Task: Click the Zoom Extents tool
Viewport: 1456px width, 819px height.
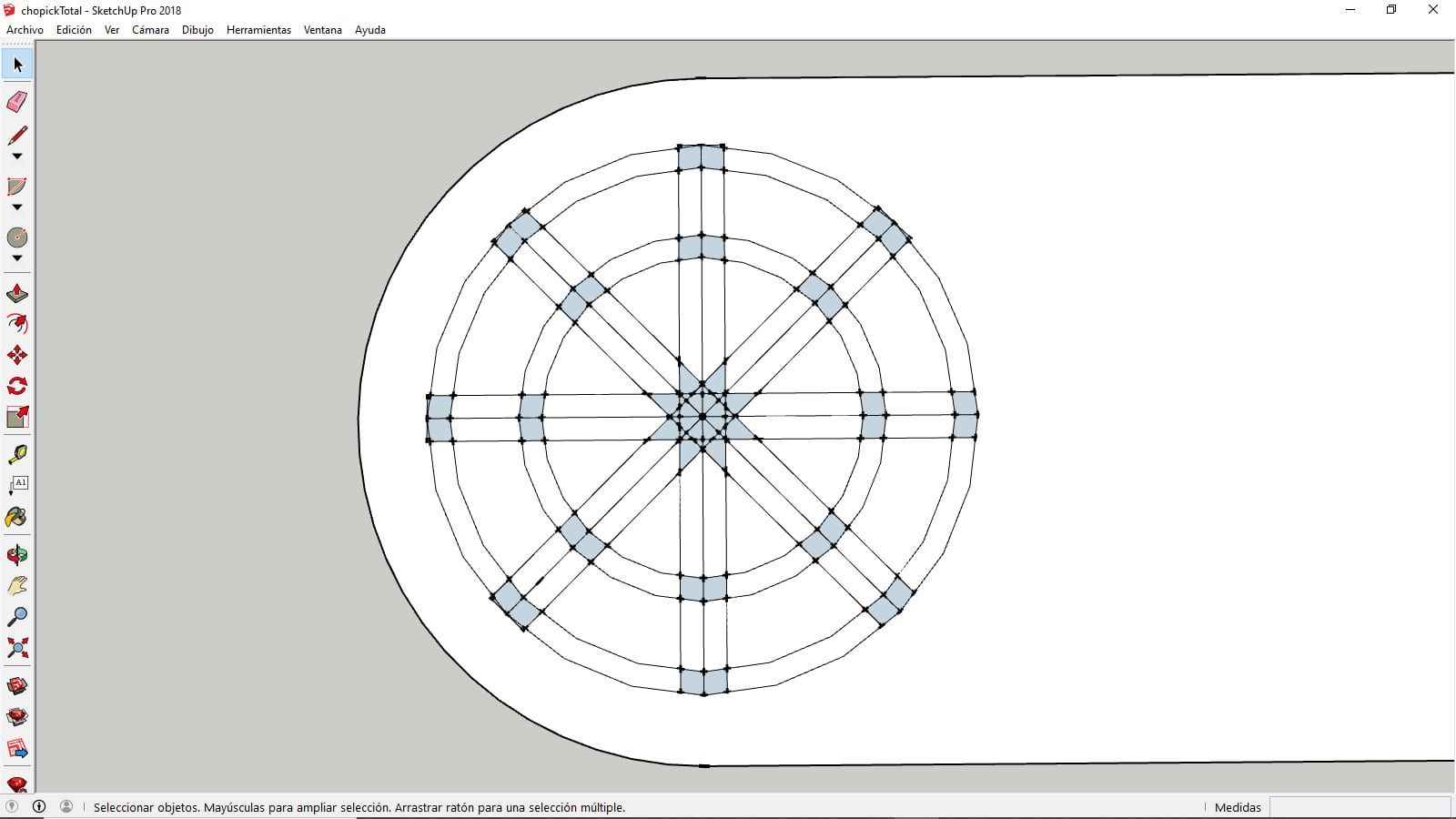Action: coord(17,647)
